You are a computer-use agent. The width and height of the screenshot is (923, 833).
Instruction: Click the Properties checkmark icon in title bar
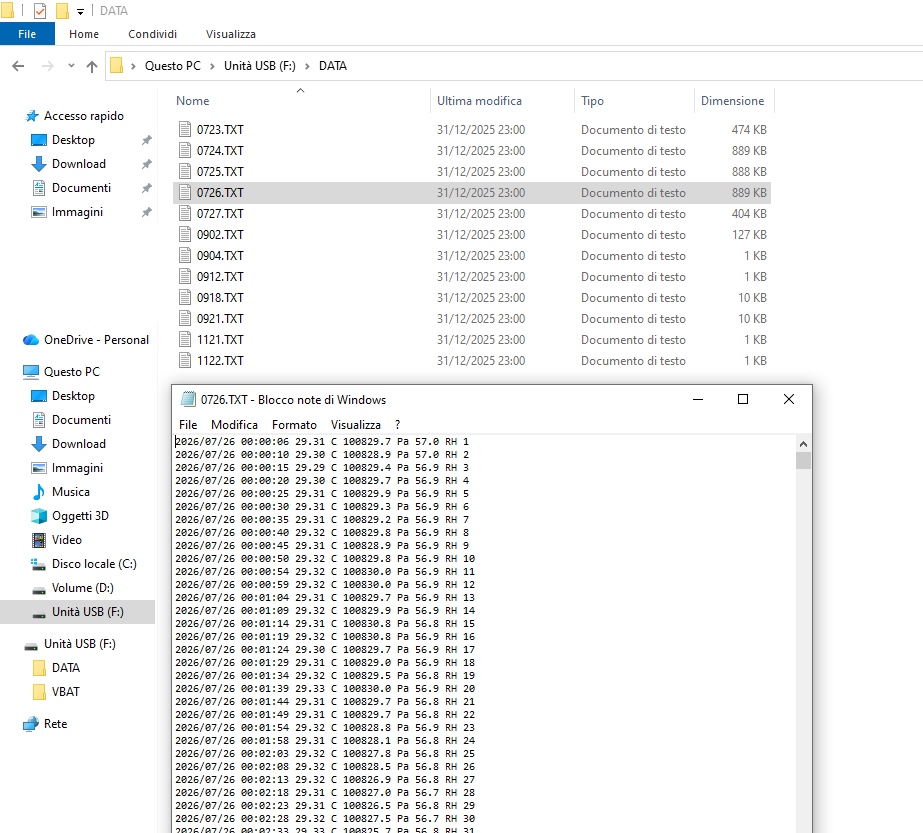(40, 11)
